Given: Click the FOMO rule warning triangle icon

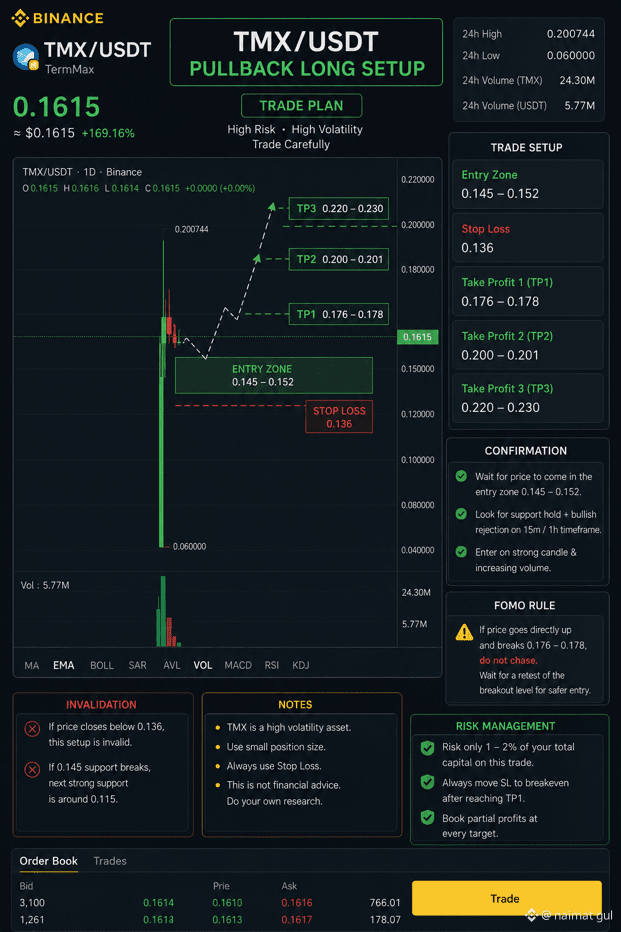Looking at the screenshot, I should [464, 632].
